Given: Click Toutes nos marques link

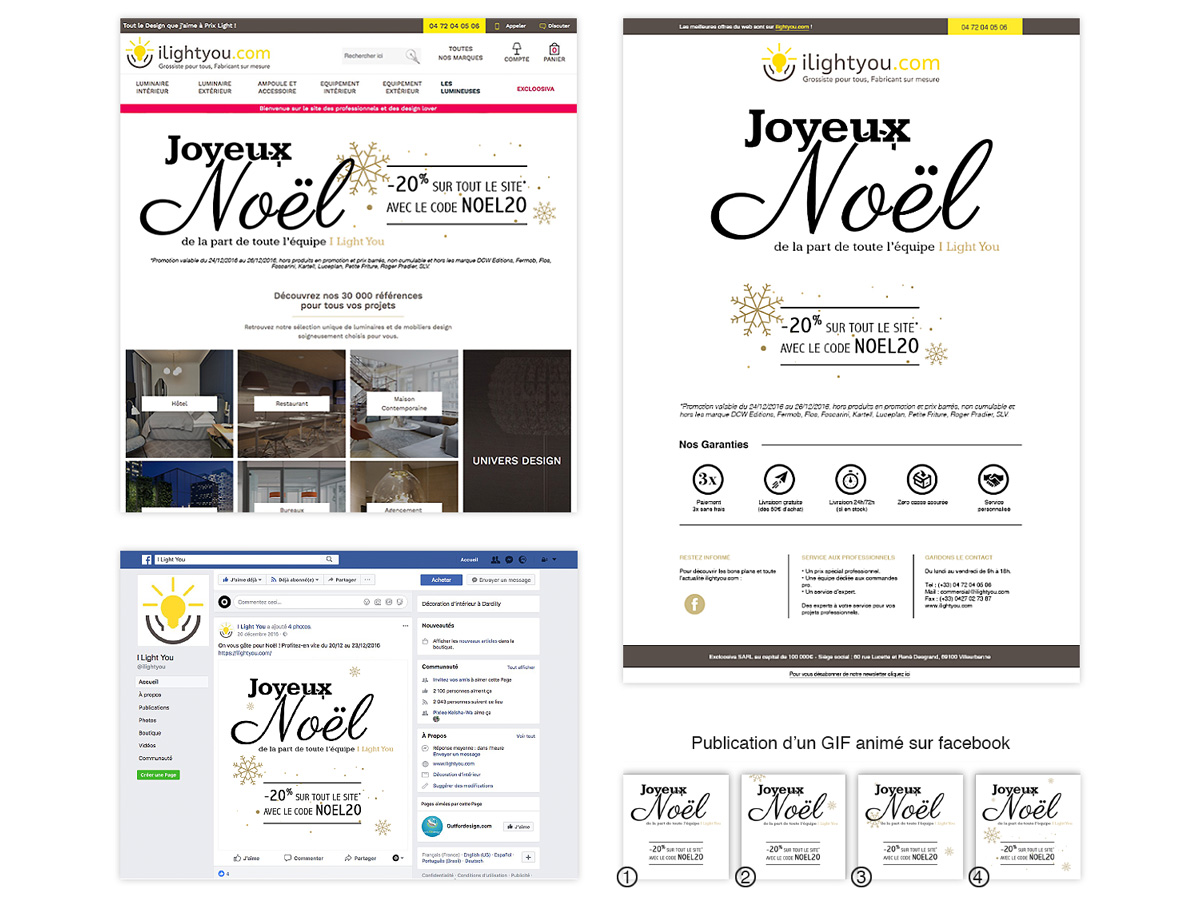Looking at the screenshot, I should pyautogui.click(x=461, y=53).
